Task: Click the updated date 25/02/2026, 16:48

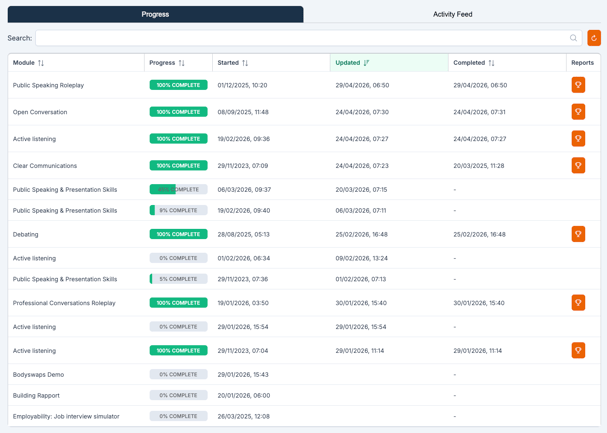Action: [x=362, y=234]
